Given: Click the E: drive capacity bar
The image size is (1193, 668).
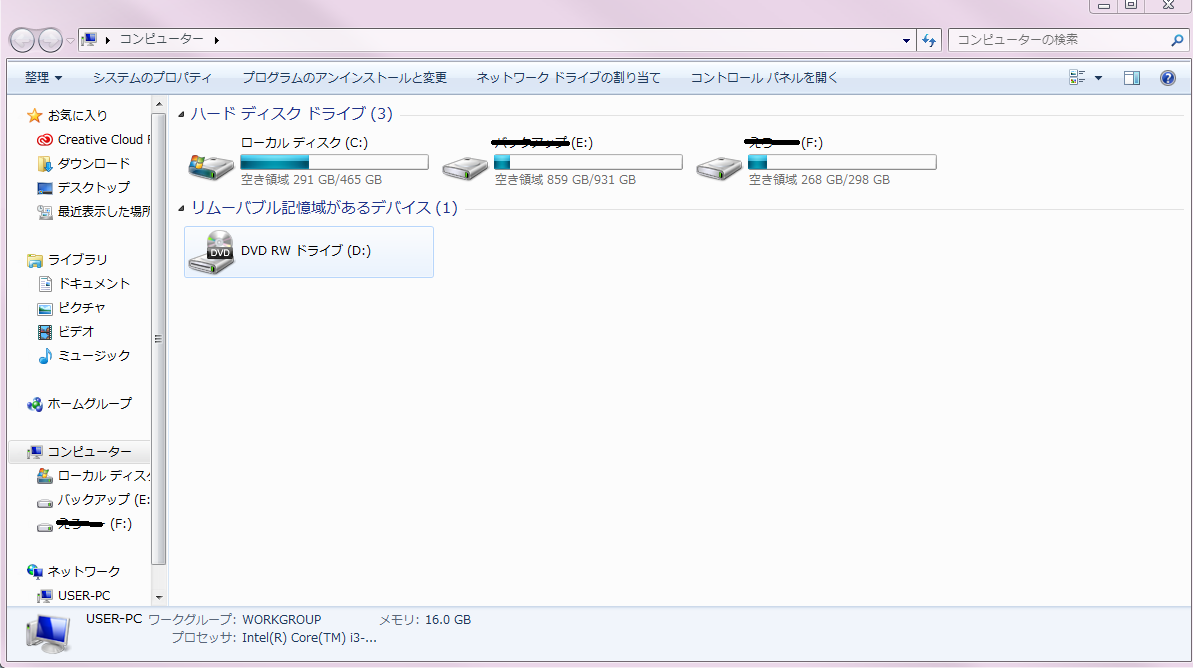Looking at the screenshot, I should coord(588,162).
